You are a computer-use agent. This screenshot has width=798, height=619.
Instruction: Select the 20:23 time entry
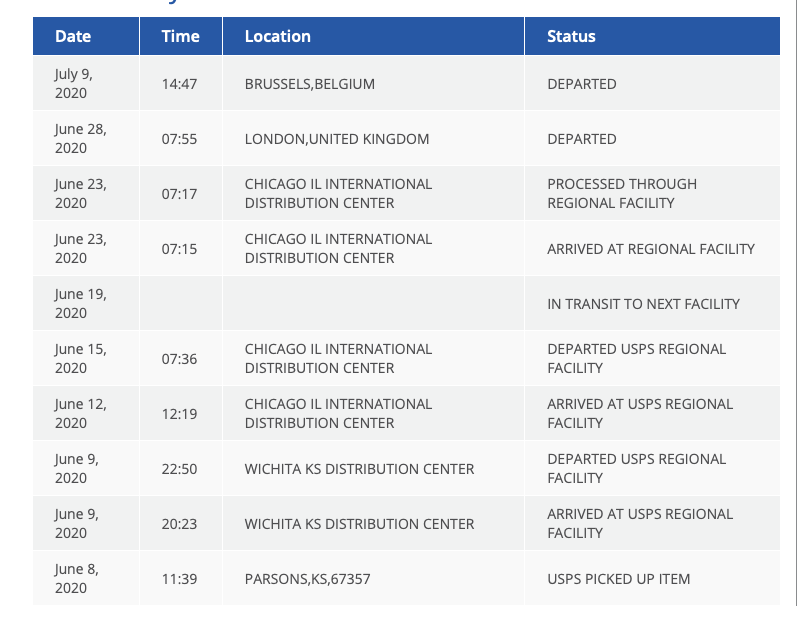click(179, 524)
